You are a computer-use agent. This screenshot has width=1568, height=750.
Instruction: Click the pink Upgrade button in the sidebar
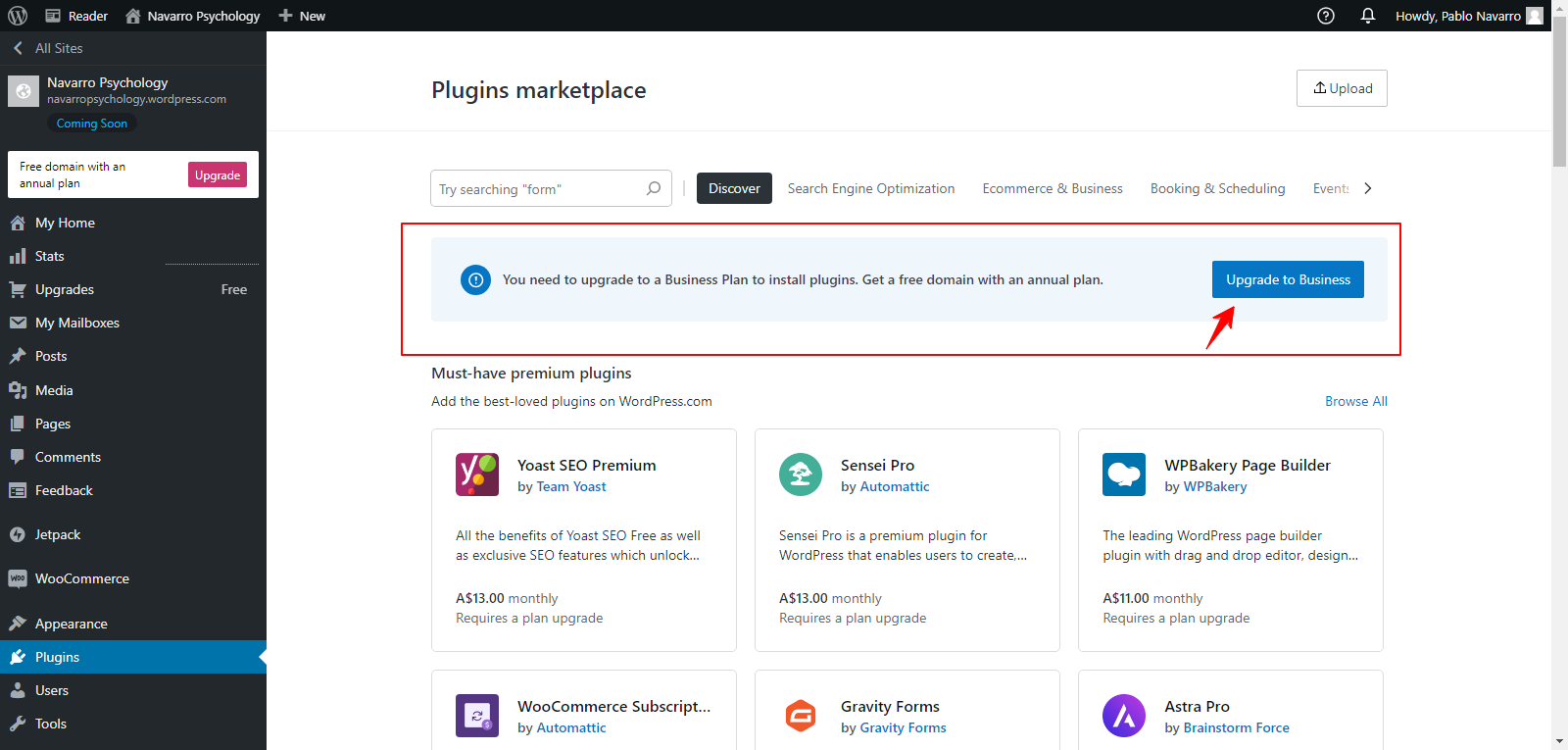(218, 175)
